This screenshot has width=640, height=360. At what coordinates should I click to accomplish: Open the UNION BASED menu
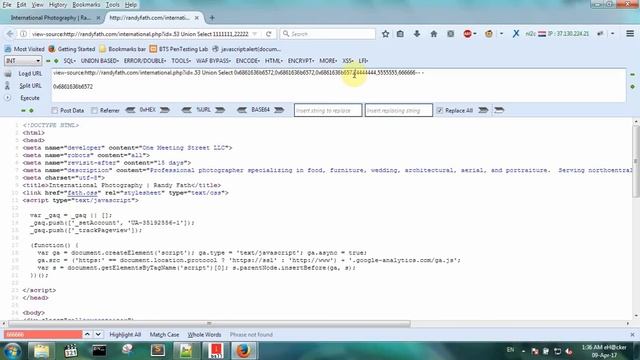[x=100, y=61]
